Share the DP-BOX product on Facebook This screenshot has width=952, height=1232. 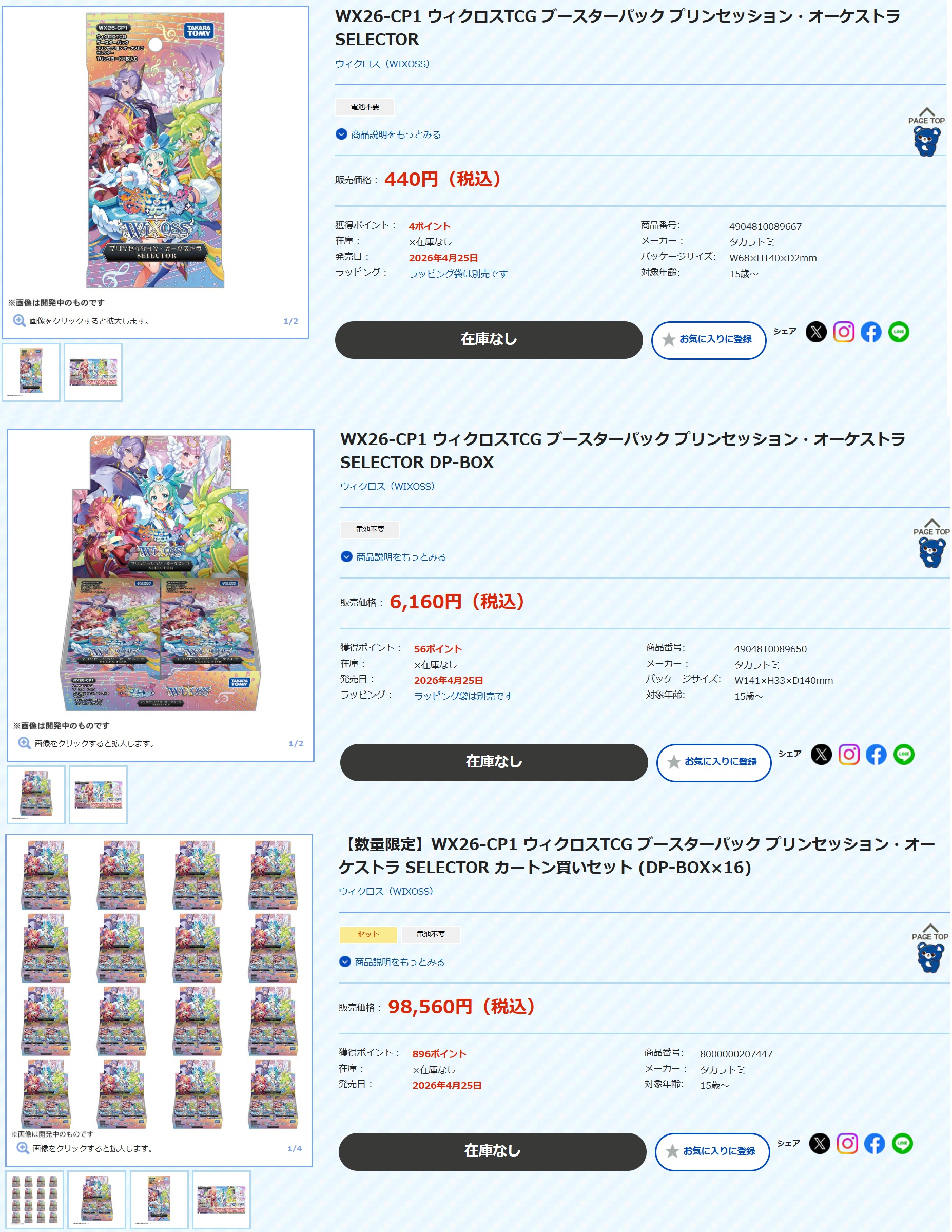[x=876, y=754]
